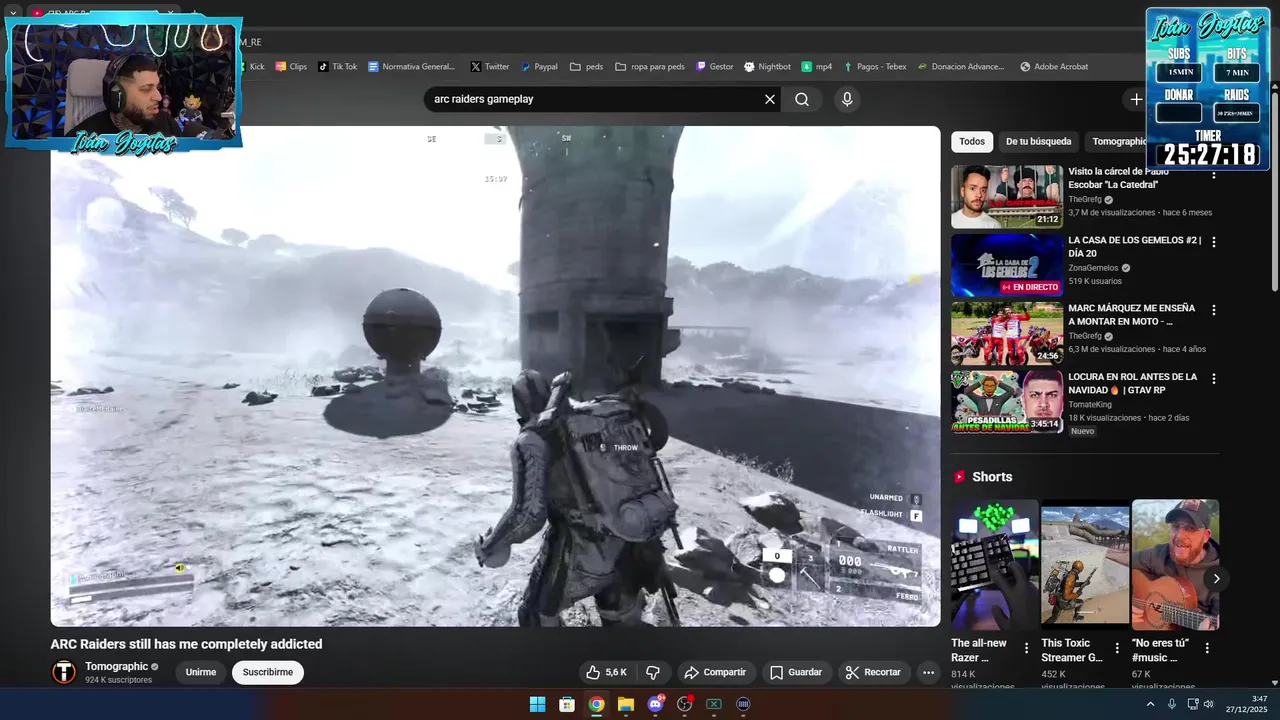Click the Recortar button
The image size is (1280, 720).
point(873,672)
